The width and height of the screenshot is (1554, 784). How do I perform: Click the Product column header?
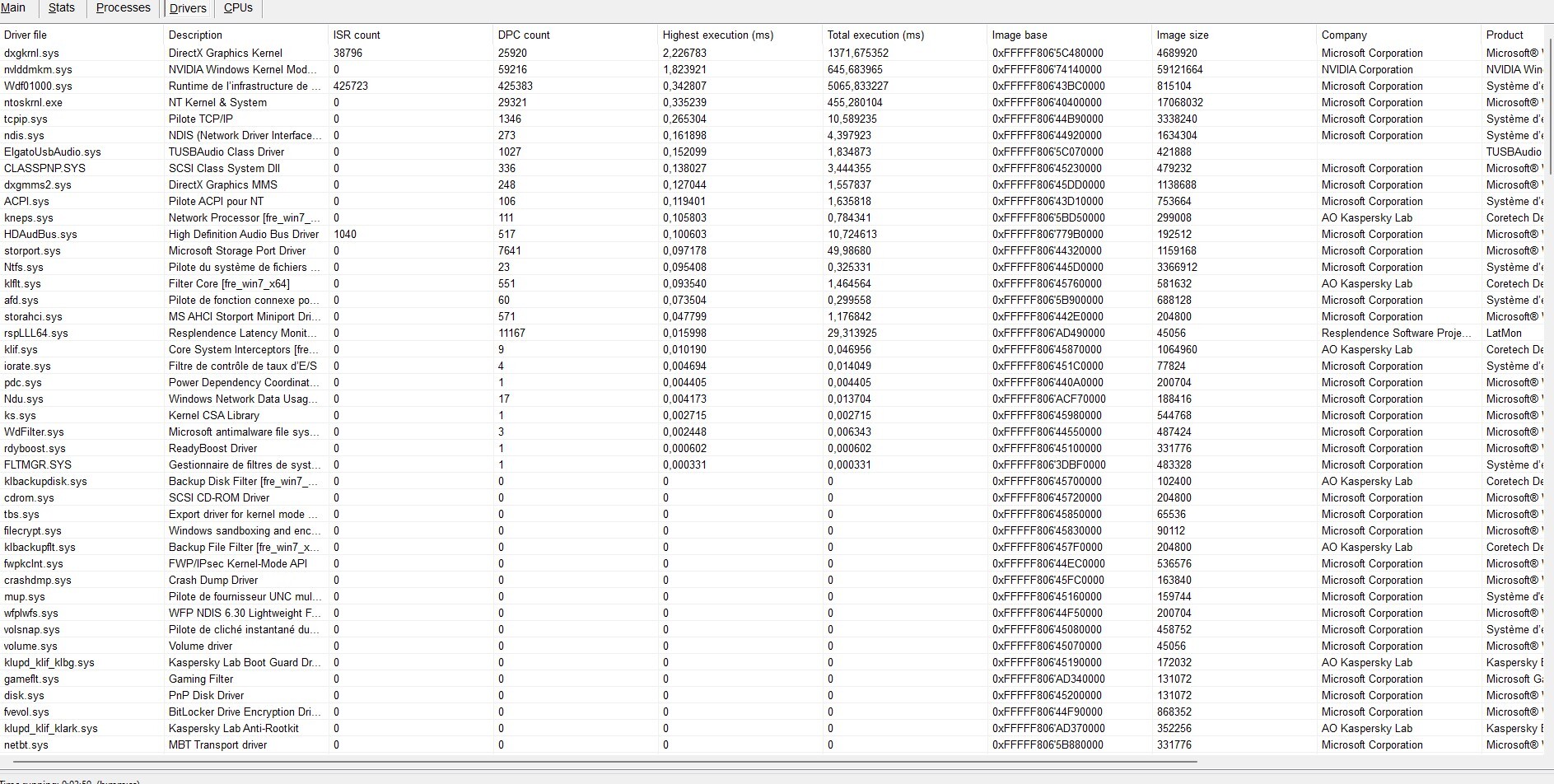pyautogui.click(x=1514, y=35)
